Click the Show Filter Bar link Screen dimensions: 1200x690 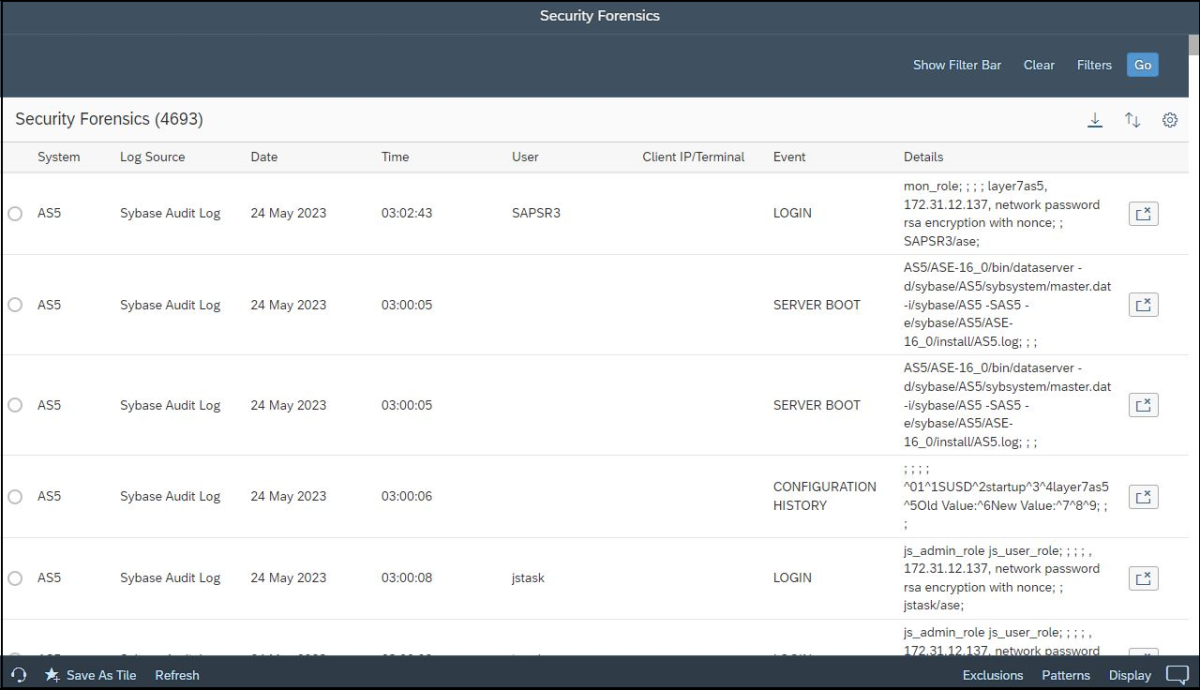tap(957, 65)
